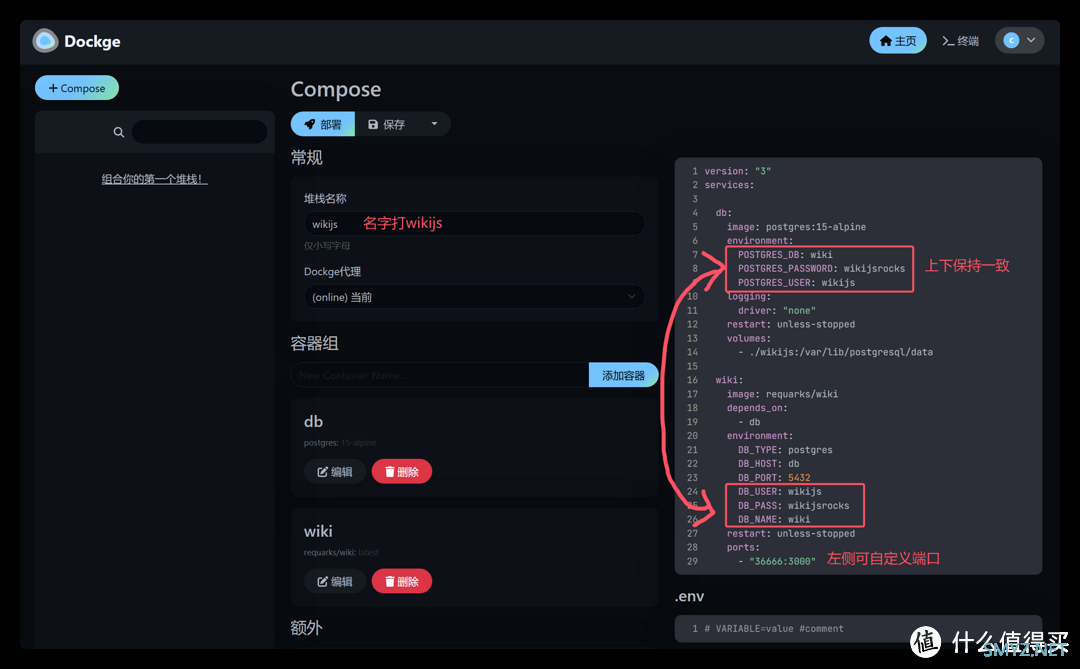
Task: Click the rocket icon on 部署
Action: 310,124
